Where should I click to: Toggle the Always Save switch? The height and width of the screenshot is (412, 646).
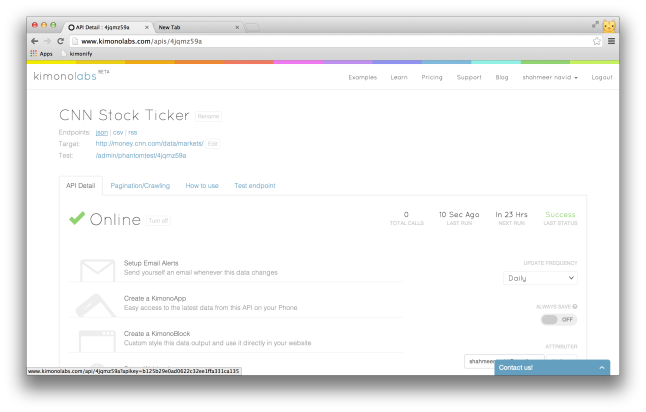[559, 319]
